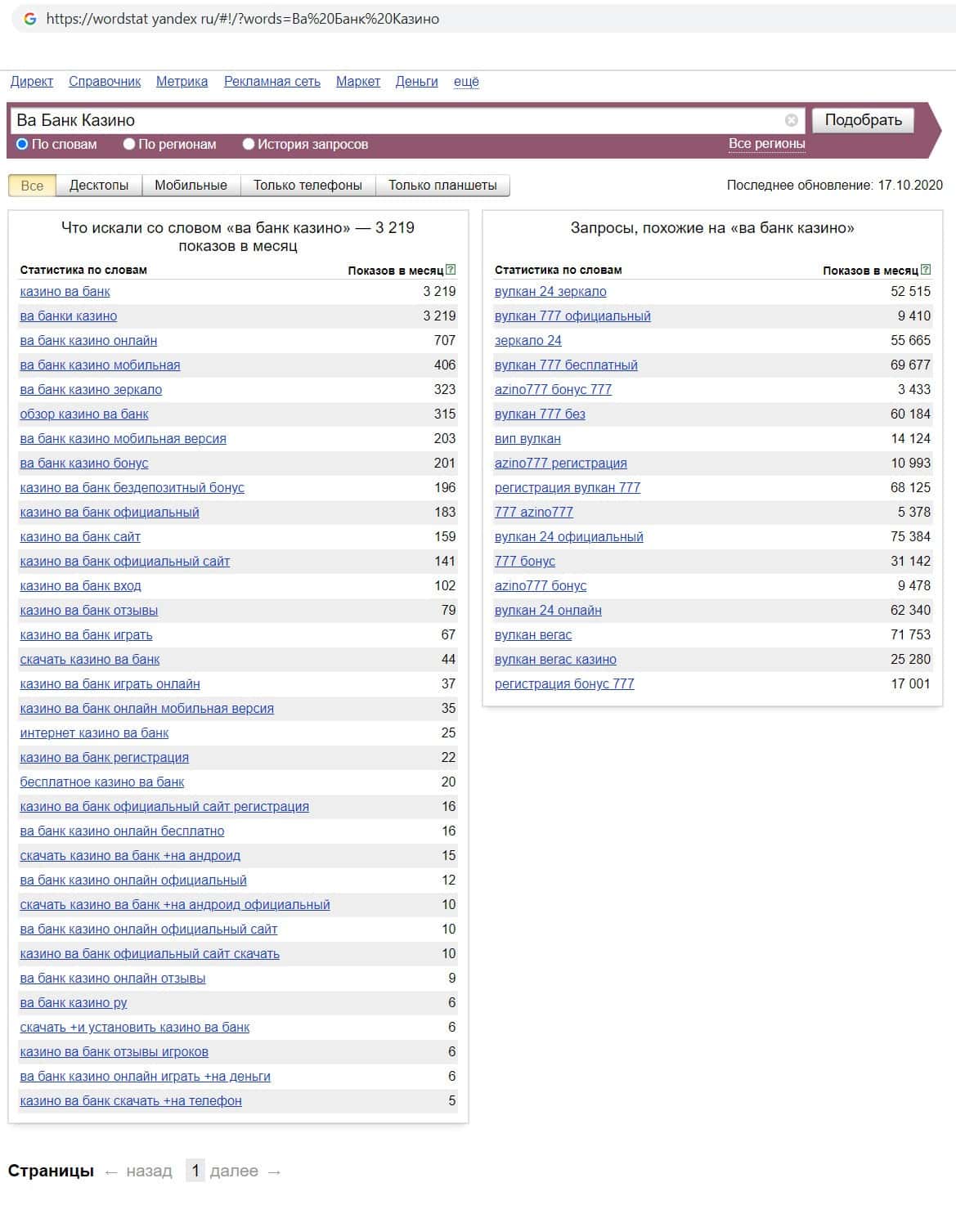Open the 'обзор казино ва банк' link
This screenshot has height=1232, width=956.
[x=84, y=414]
